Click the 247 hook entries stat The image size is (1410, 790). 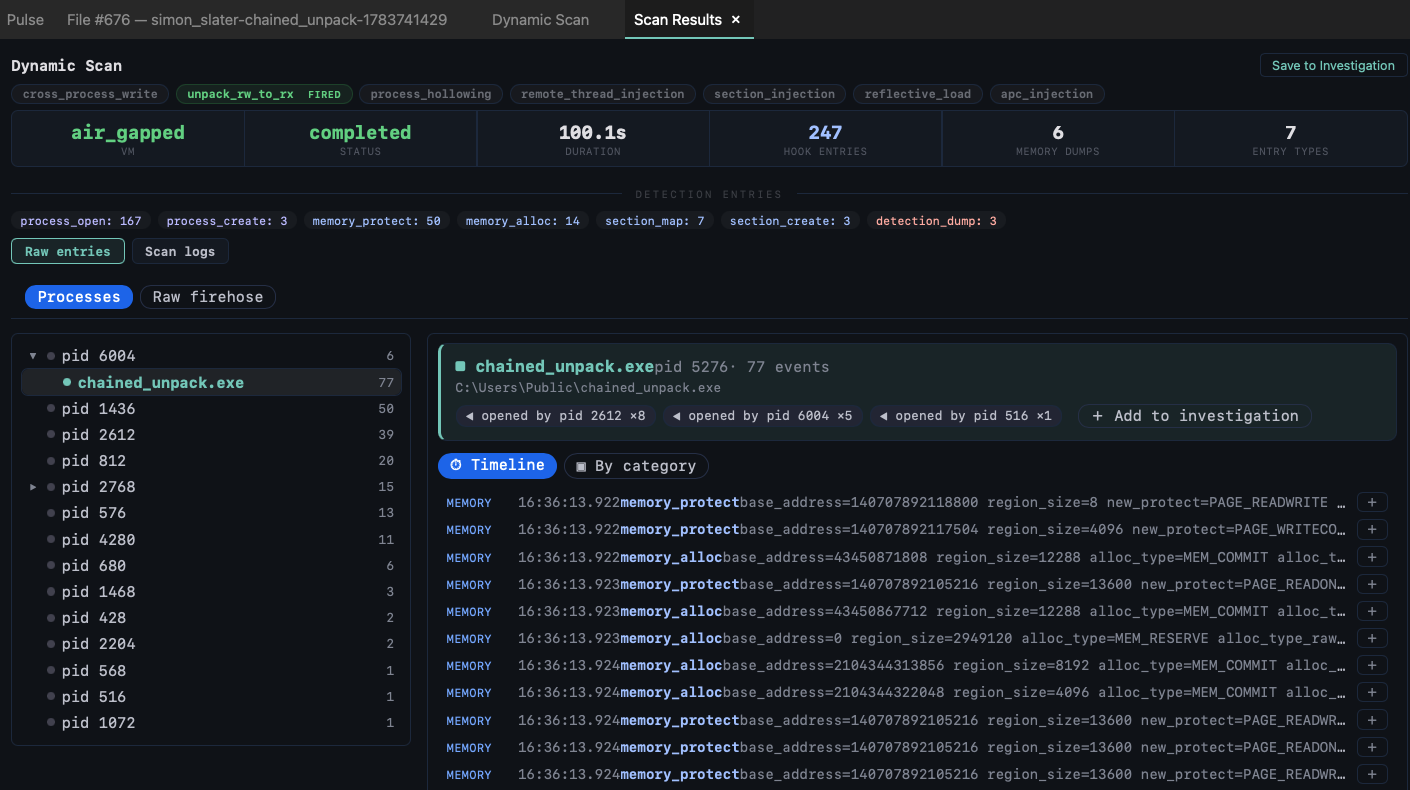coord(825,139)
